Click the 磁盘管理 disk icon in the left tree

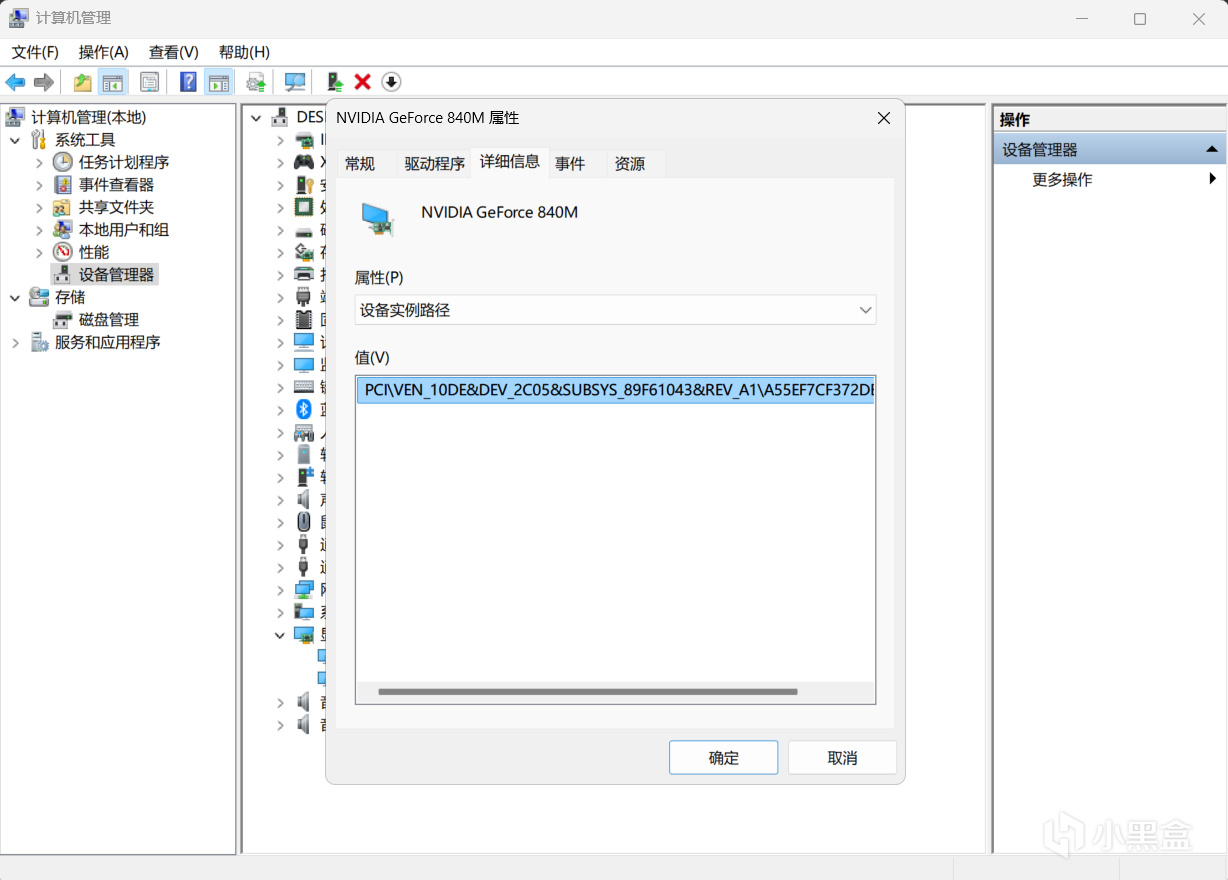63,320
